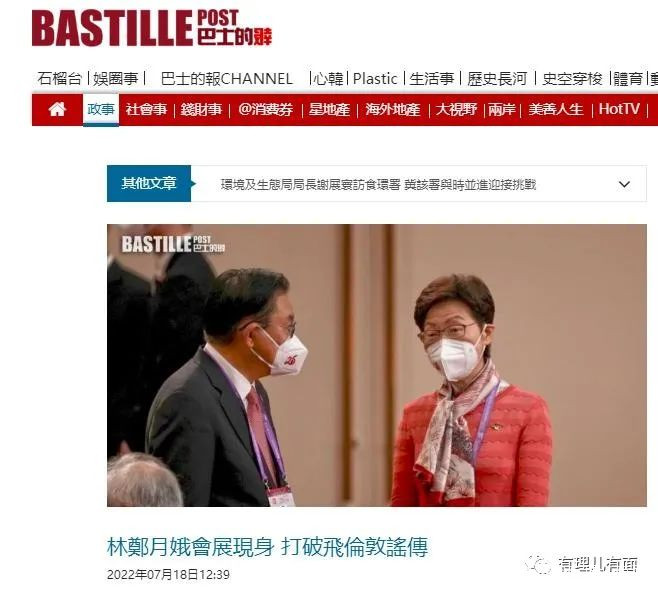Open the 歷史長河 link

click(x=497, y=79)
